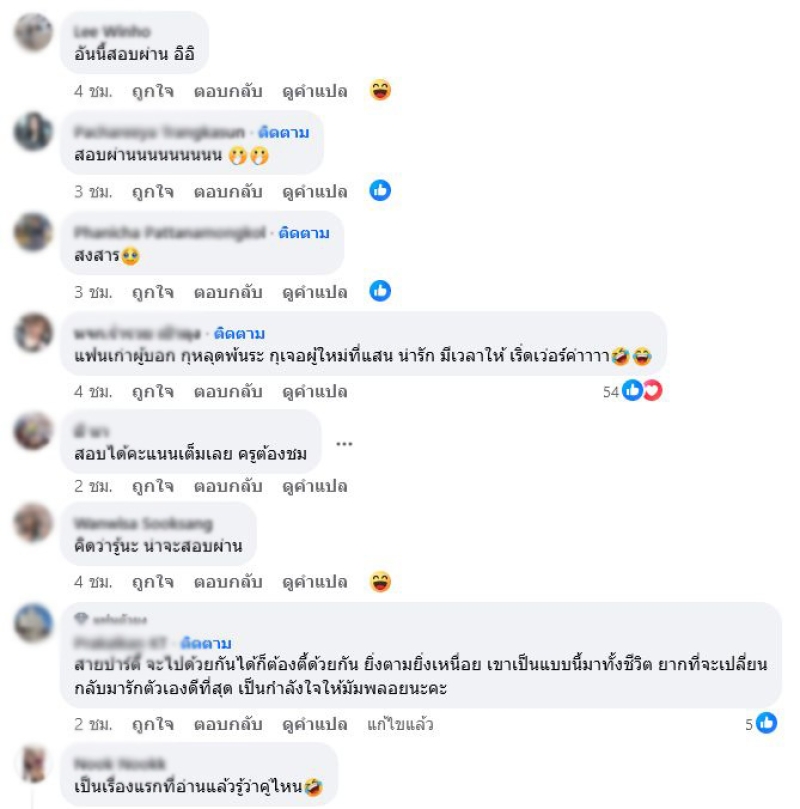Click the blue like icon under สงสาร comment
The width and height of the screenshot is (800, 809).
[x=380, y=291]
